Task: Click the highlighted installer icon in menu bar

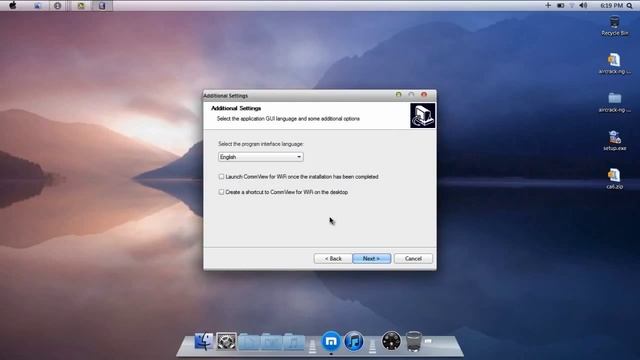Action: (102, 6)
